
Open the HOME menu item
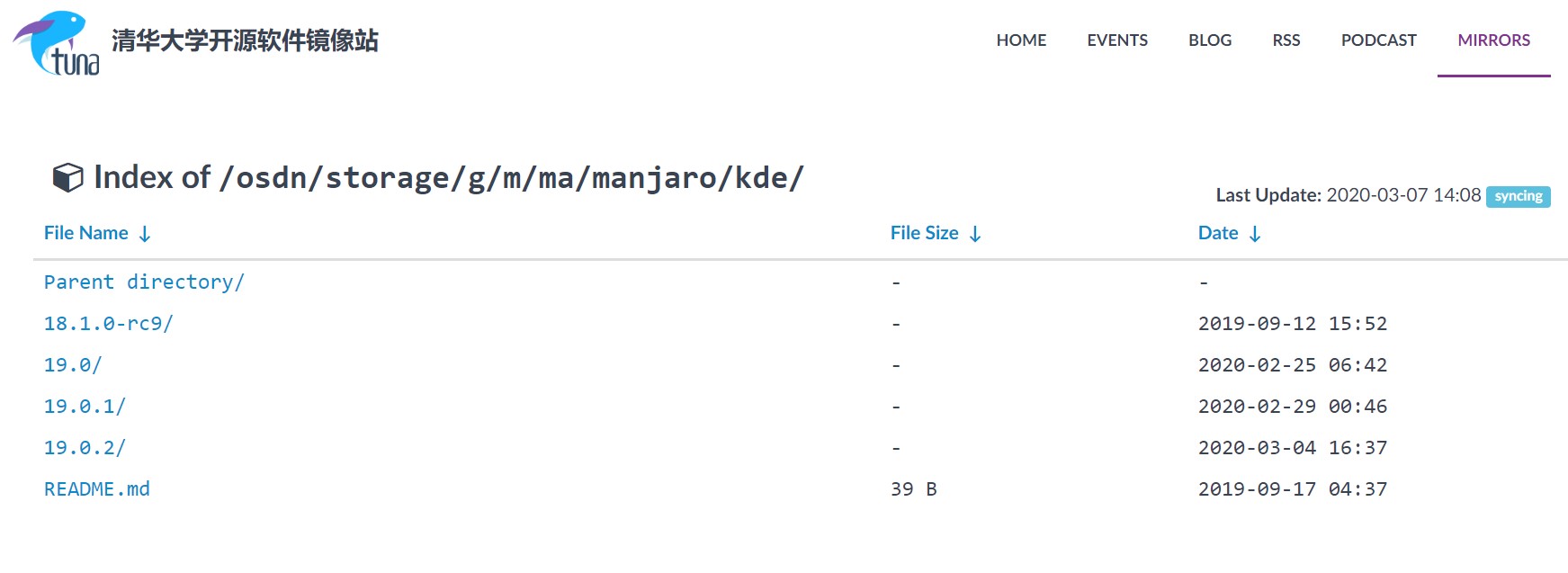point(1021,40)
